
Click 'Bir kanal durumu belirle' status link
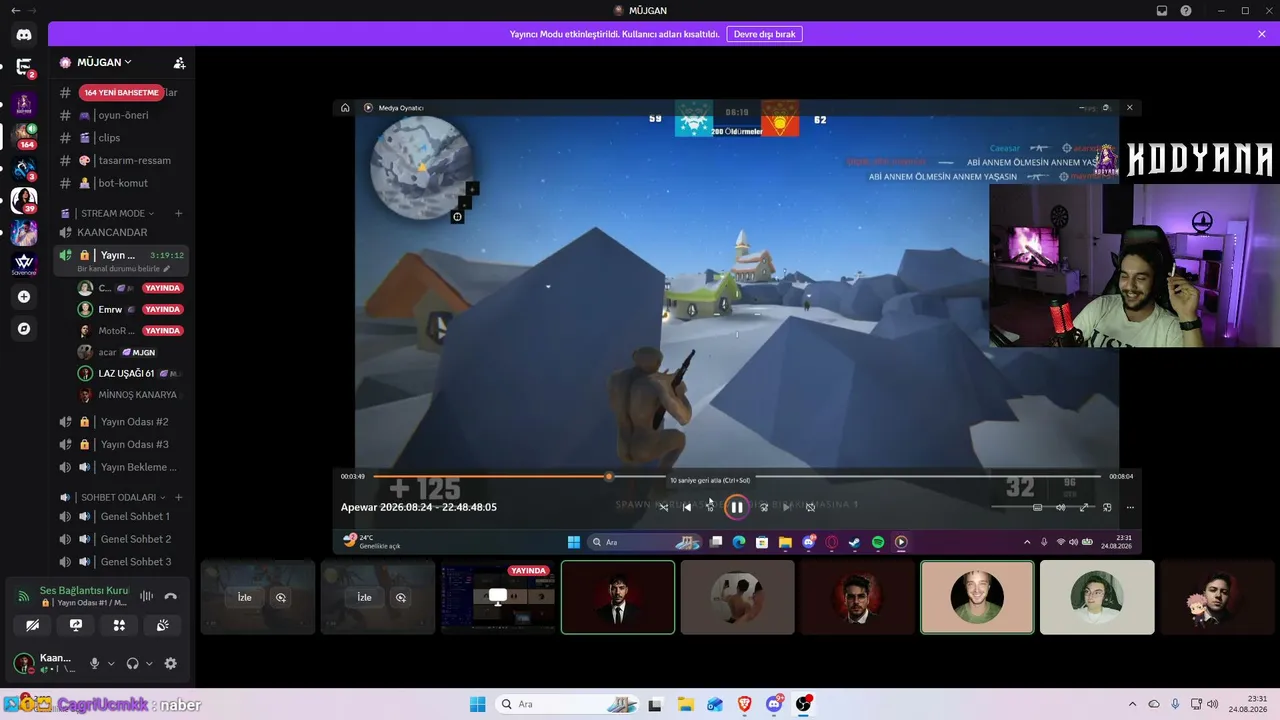(124, 269)
